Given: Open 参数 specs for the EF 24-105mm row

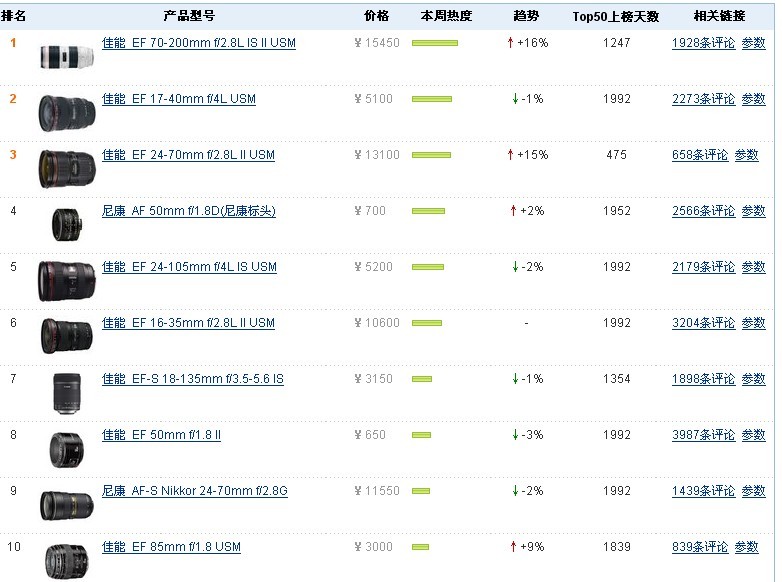Looking at the screenshot, I should (753, 267).
